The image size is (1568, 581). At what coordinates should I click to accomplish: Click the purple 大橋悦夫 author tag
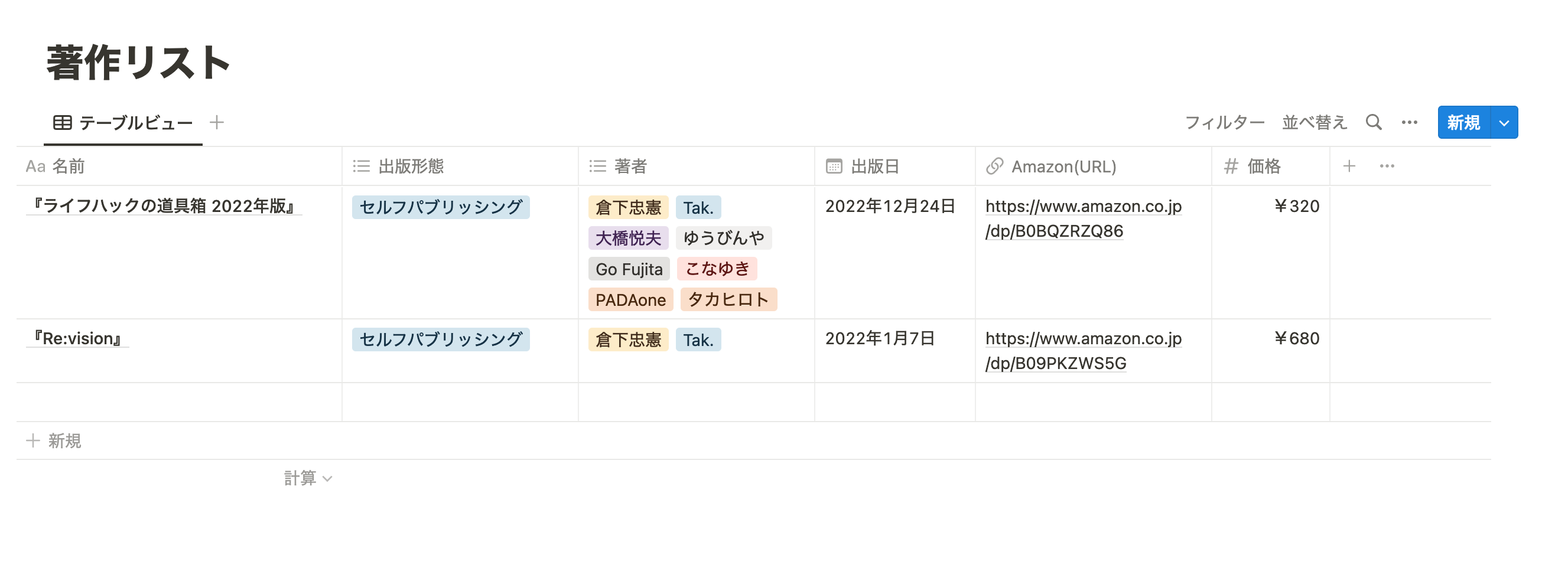coord(627,238)
